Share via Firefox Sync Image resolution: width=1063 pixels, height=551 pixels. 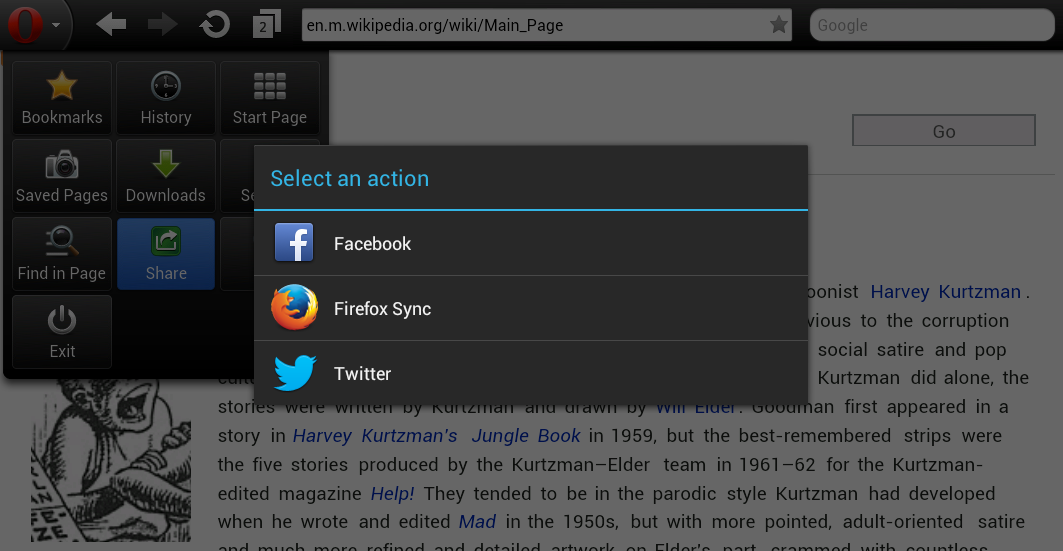(x=531, y=308)
